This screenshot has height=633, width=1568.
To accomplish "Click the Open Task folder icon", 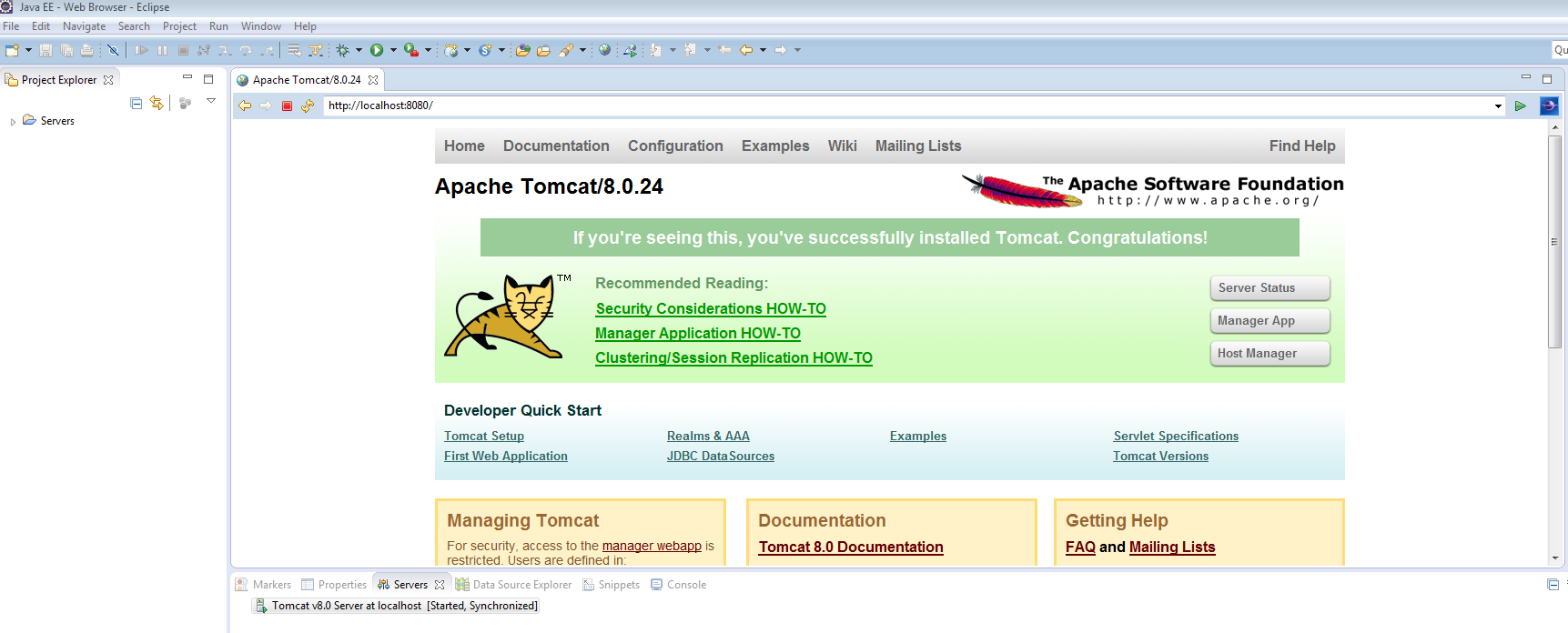I will (543, 50).
